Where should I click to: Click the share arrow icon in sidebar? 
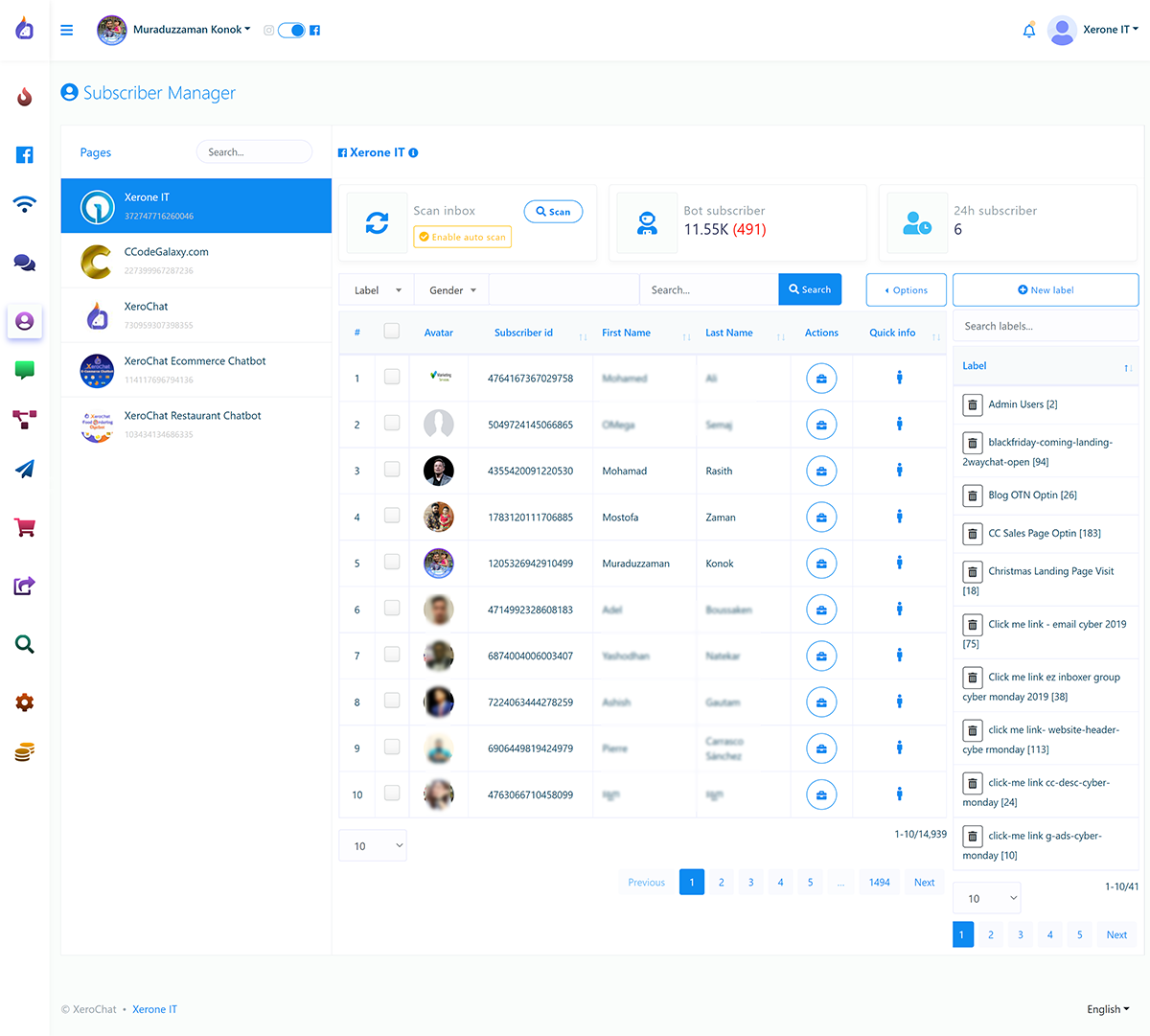pyautogui.click(x=25, y=586)
